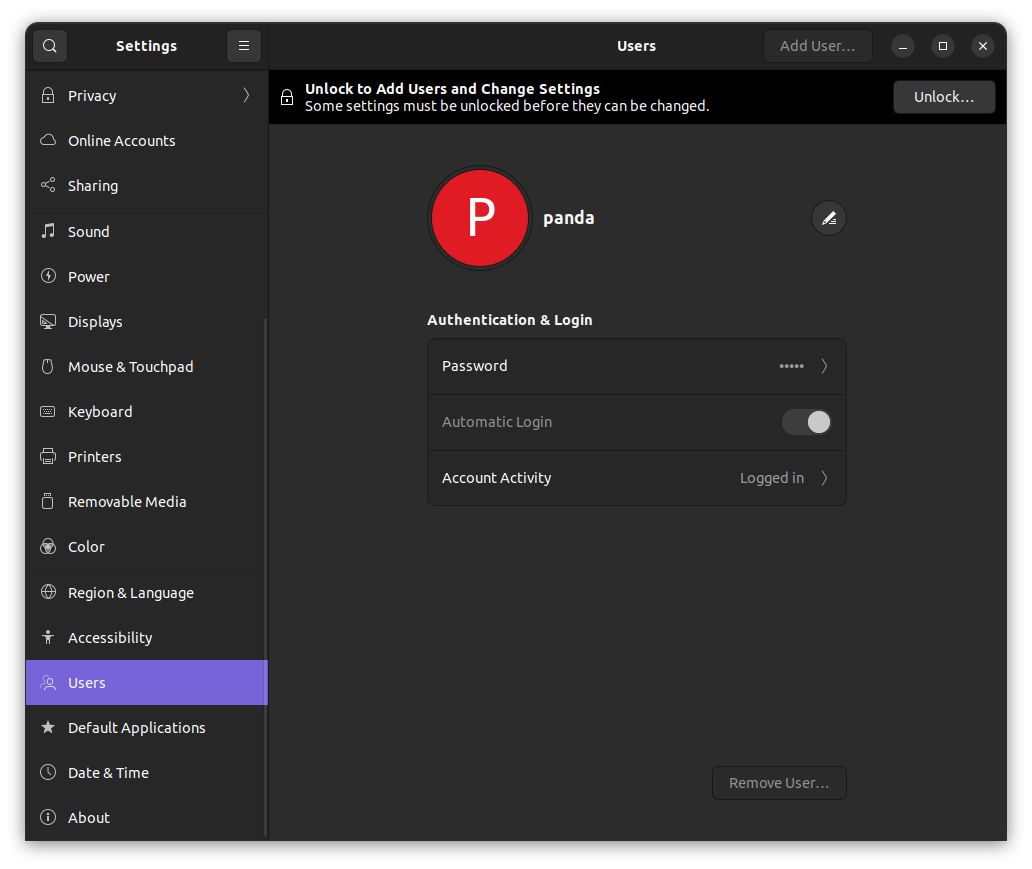
Task: Click the Region & Language globe icon
Action: [x=48, y=592]
